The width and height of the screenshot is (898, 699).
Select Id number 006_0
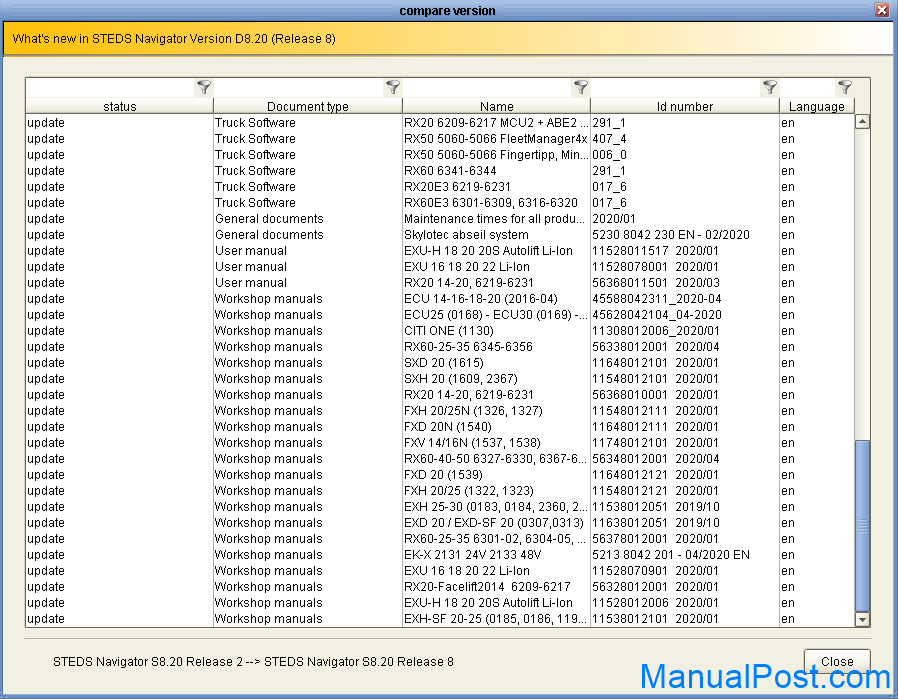click(x=609, y=155)
